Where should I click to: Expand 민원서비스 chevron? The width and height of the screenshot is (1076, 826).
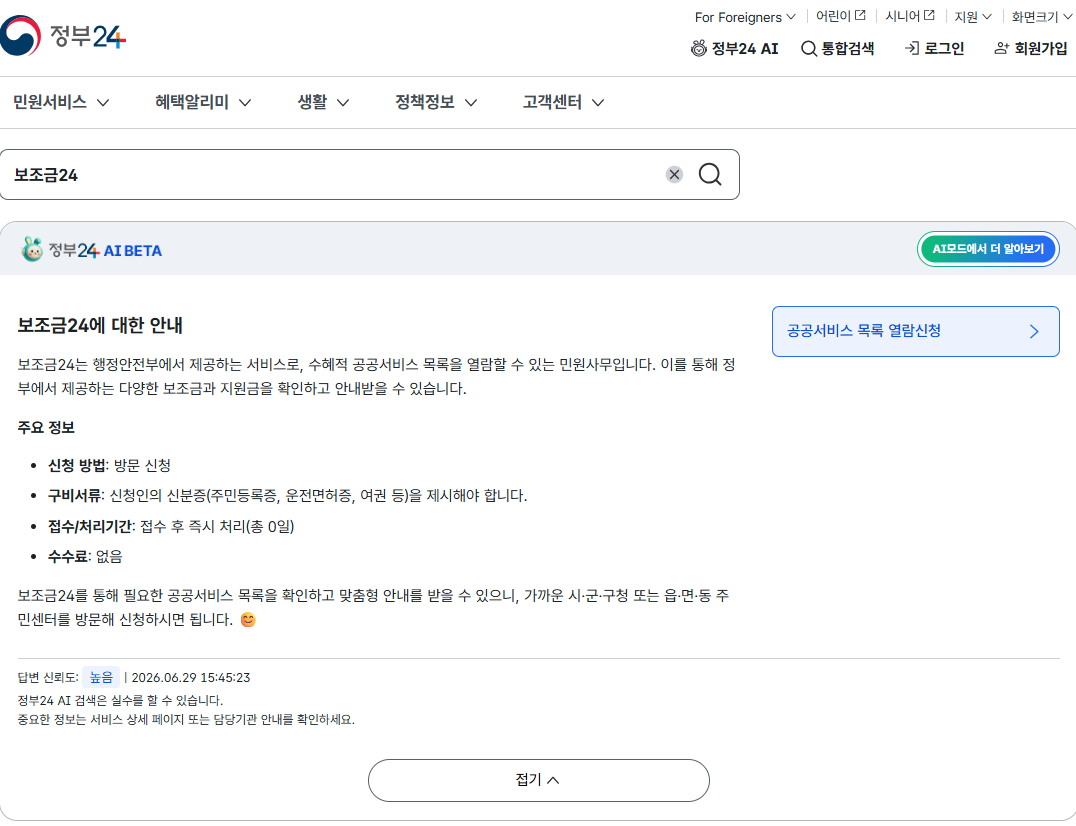(103, 103)
